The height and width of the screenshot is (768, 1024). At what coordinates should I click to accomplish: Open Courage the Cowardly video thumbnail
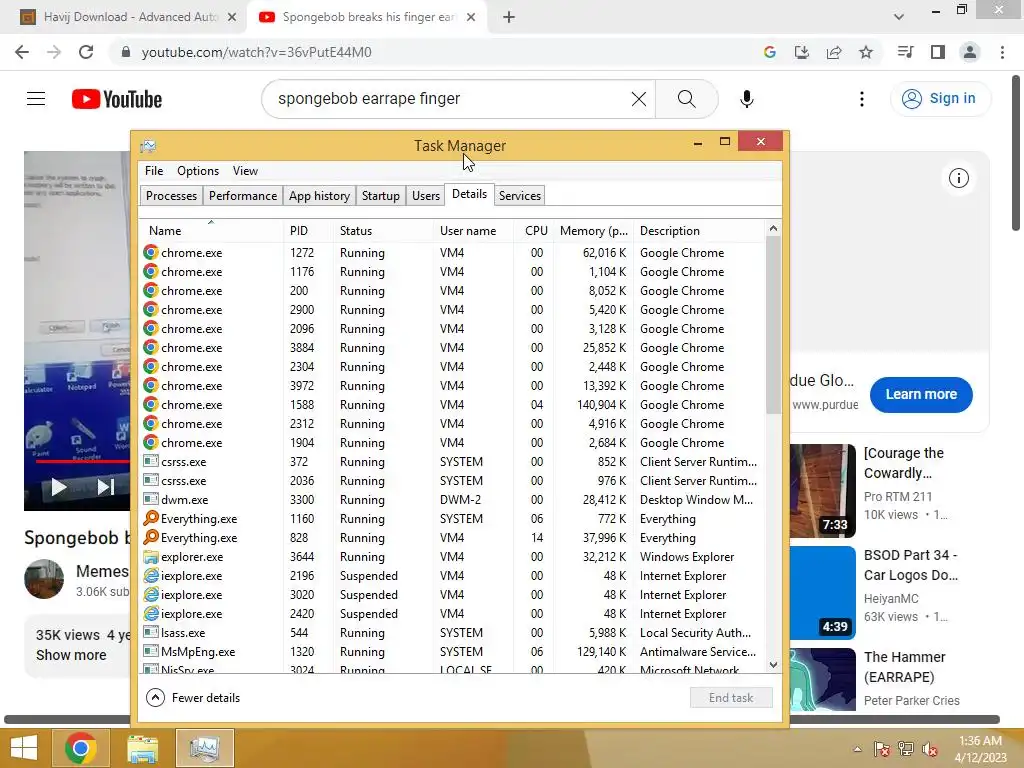822,490
